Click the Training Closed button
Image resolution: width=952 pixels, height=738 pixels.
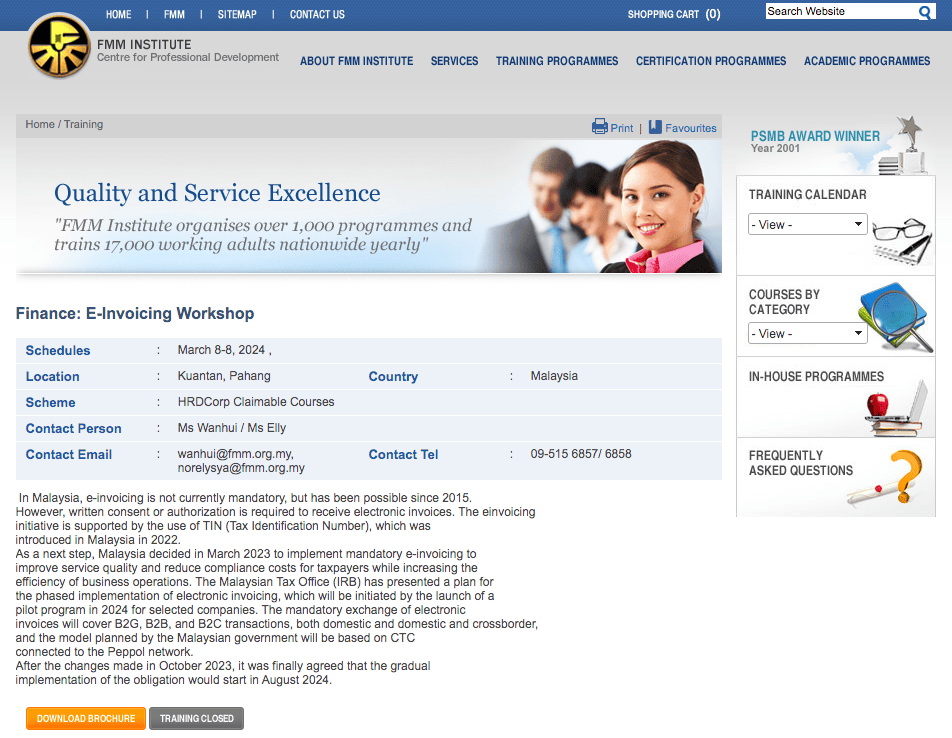[196, 719]
